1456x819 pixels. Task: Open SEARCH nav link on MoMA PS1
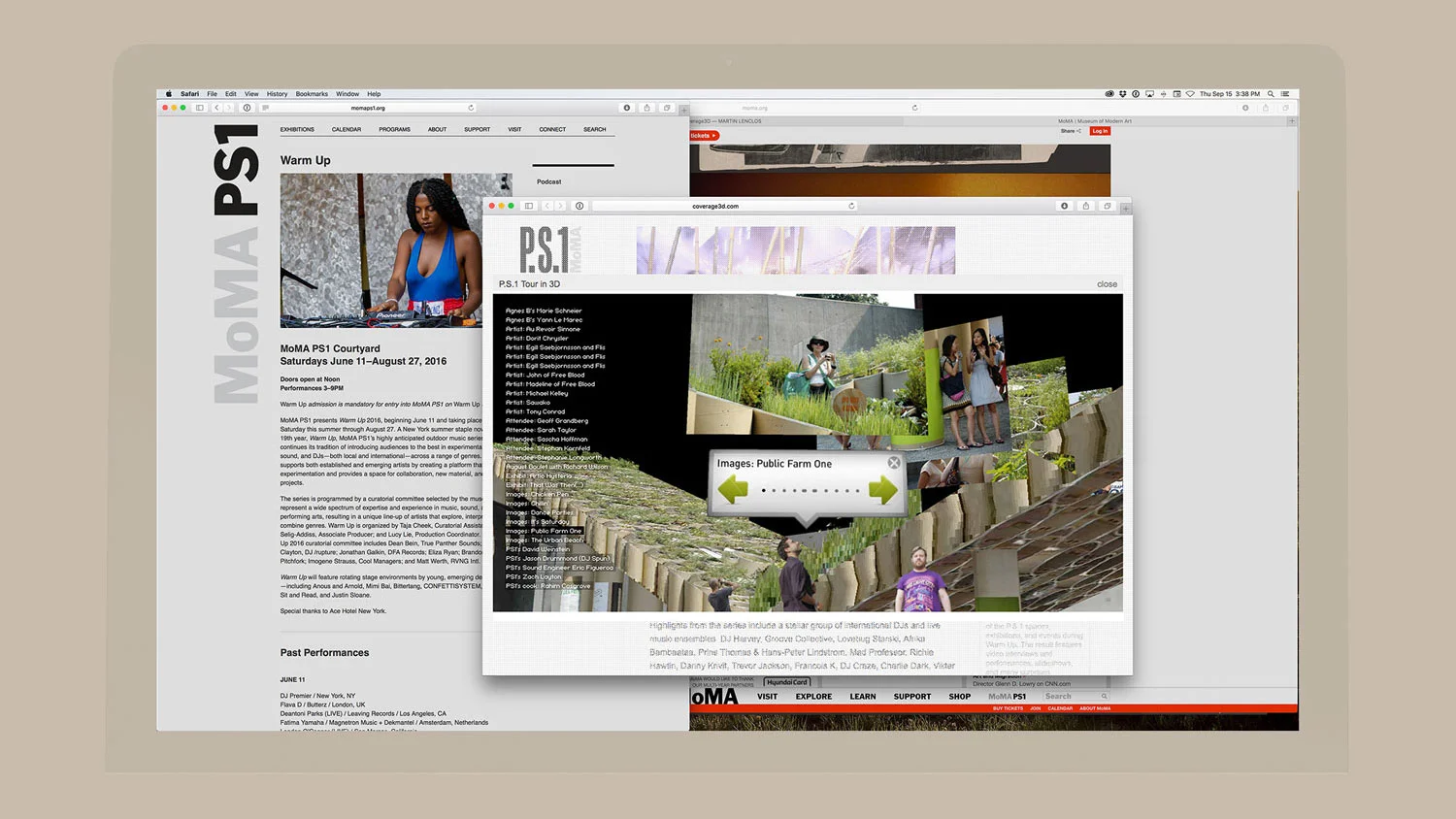[595, 129]
